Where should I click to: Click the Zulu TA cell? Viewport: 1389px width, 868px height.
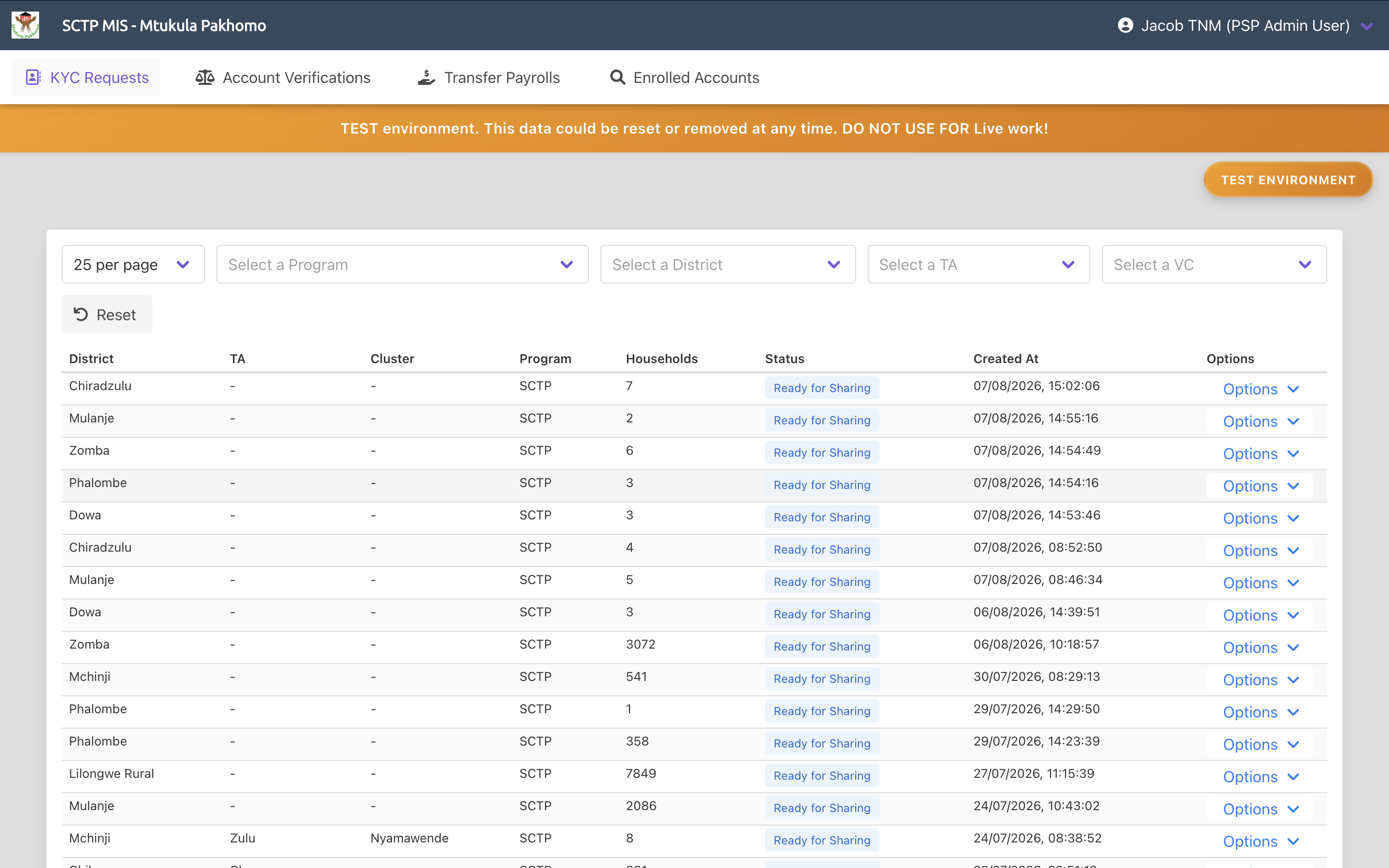tap(242, 838)
